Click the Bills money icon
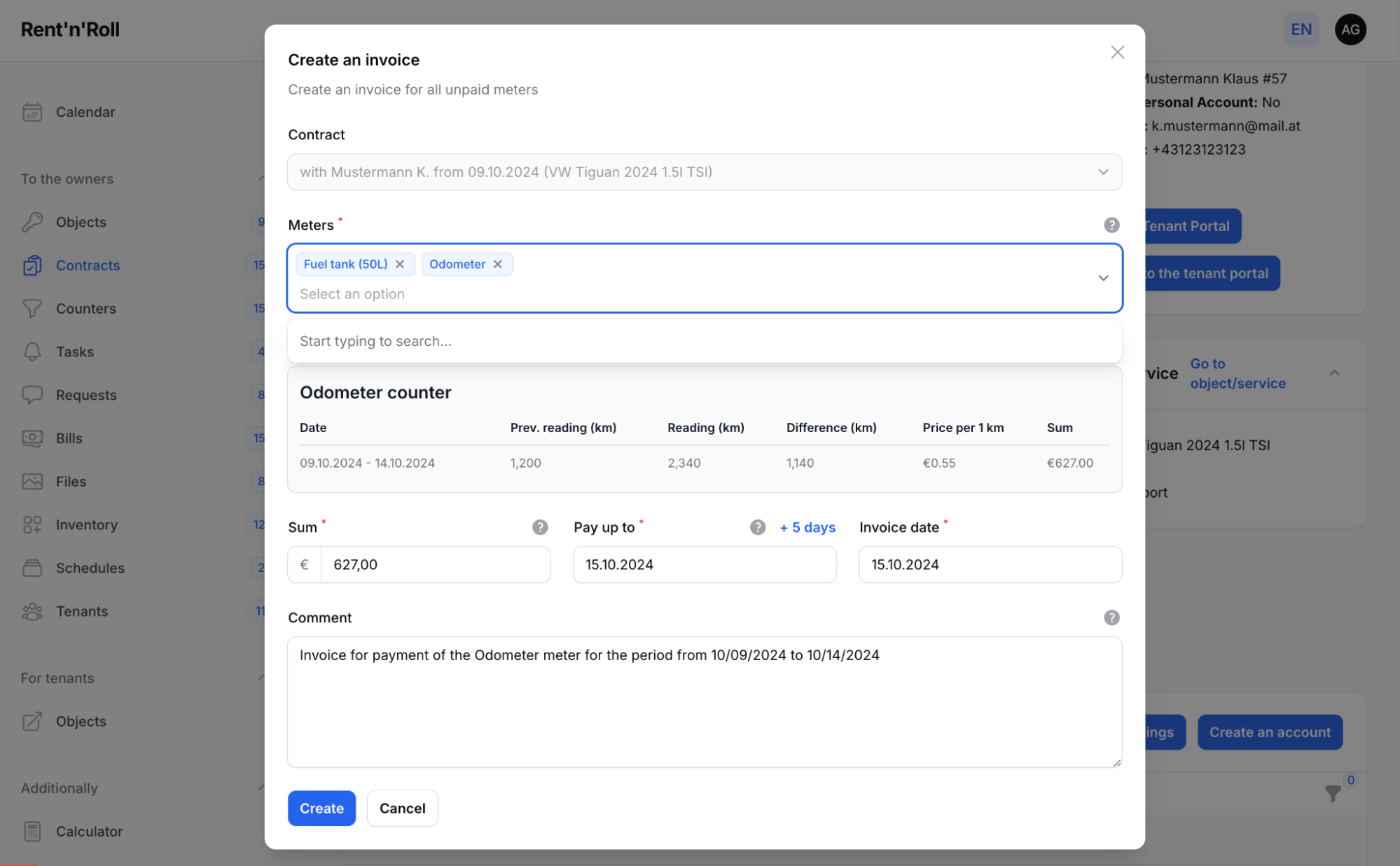 32,438
